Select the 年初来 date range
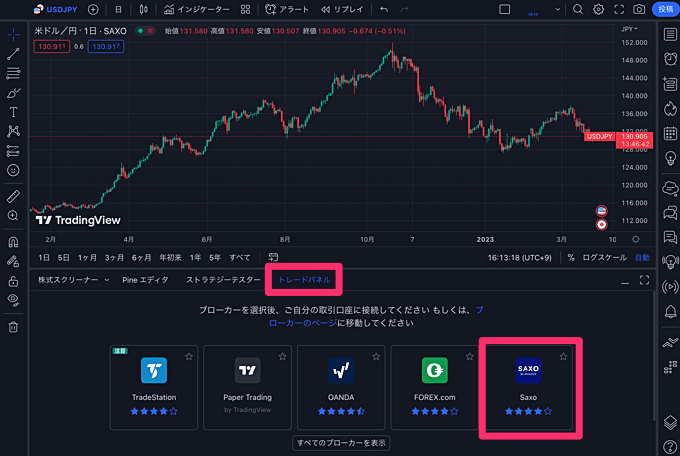The width and height of the screenshot is (680, 456). pos(170,258)
